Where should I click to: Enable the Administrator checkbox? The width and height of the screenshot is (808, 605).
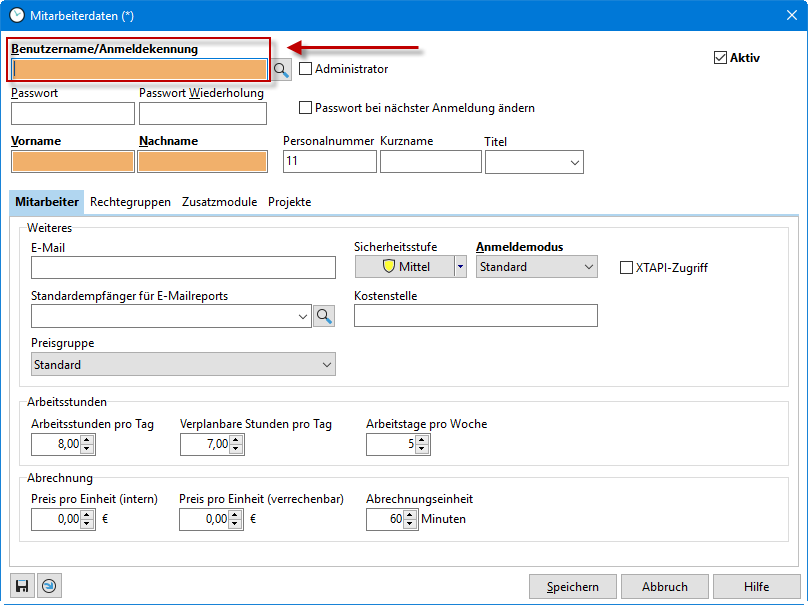click(x=306, y=69)
